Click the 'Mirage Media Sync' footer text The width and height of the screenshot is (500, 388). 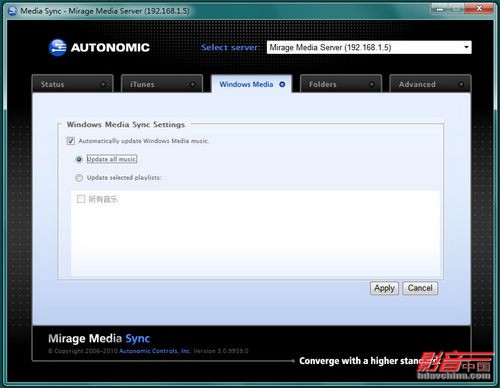pos(99,338)
